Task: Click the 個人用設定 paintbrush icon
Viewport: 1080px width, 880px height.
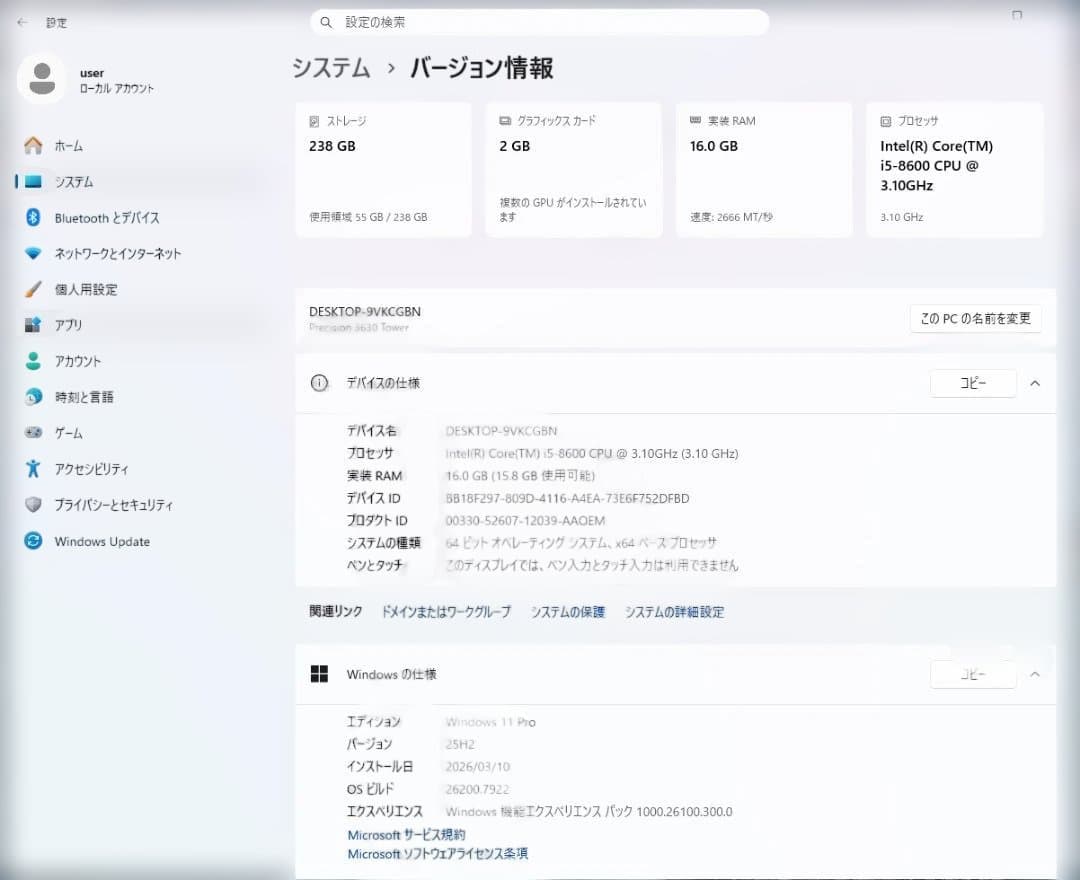Action: 33,289
